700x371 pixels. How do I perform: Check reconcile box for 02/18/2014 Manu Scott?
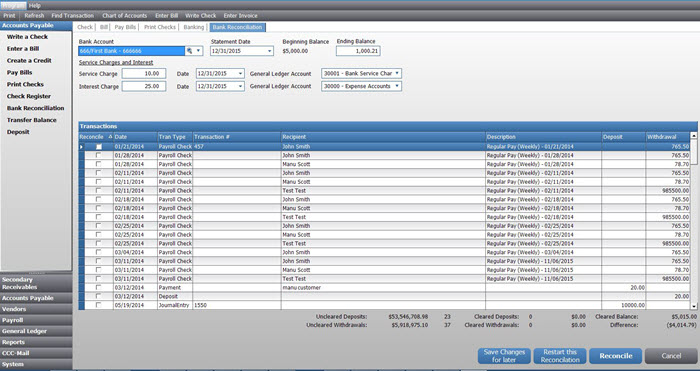[98, 208]
